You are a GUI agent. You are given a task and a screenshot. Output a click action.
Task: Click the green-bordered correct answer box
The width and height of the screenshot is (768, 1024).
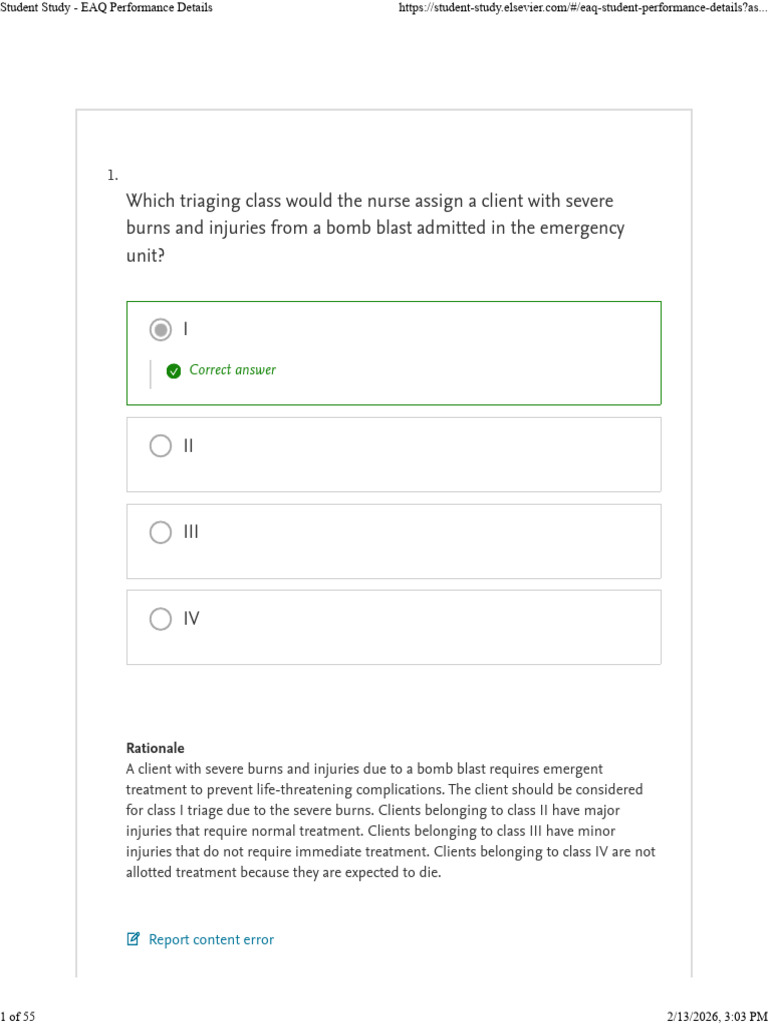pyautogui.click(x=394, y=353)
